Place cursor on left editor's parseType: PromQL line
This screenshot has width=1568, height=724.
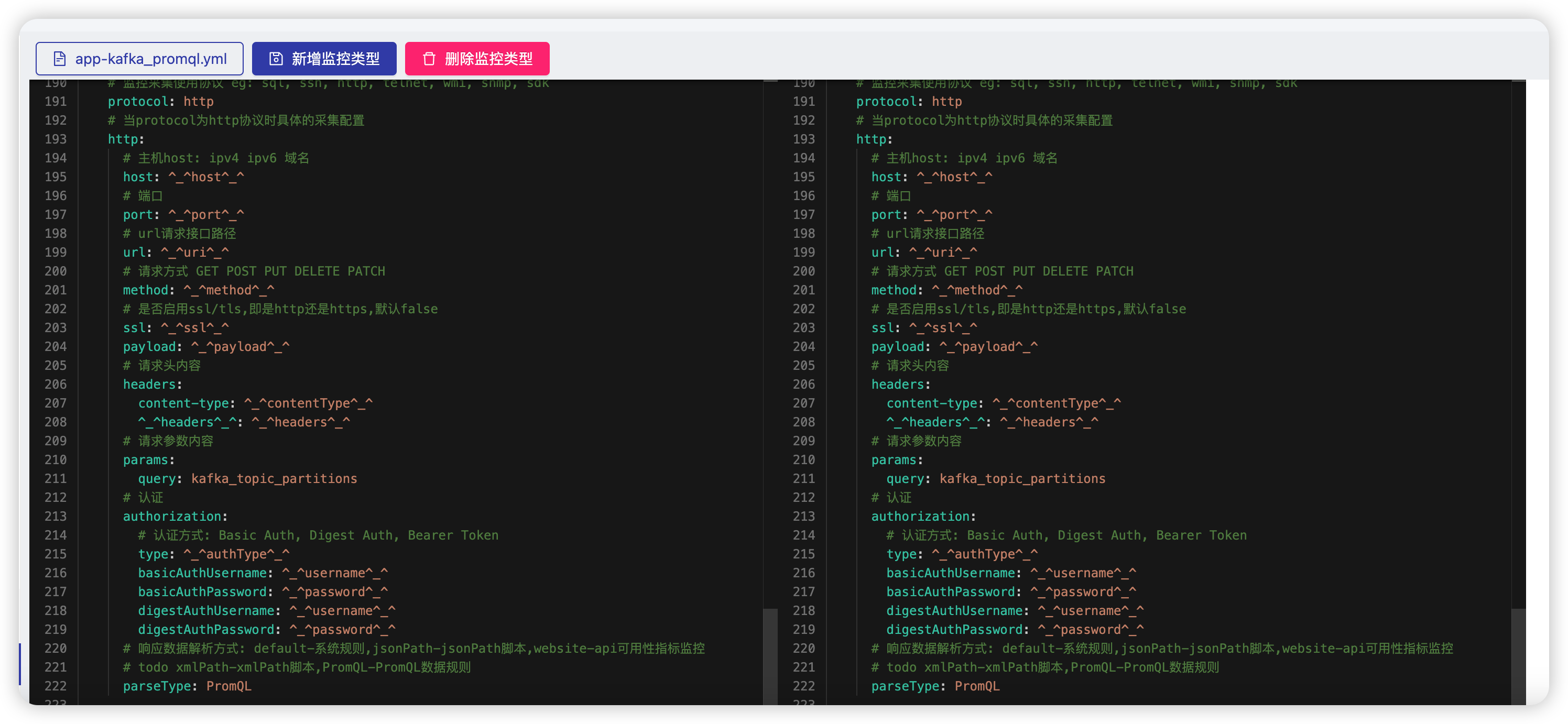pos(187,686)
